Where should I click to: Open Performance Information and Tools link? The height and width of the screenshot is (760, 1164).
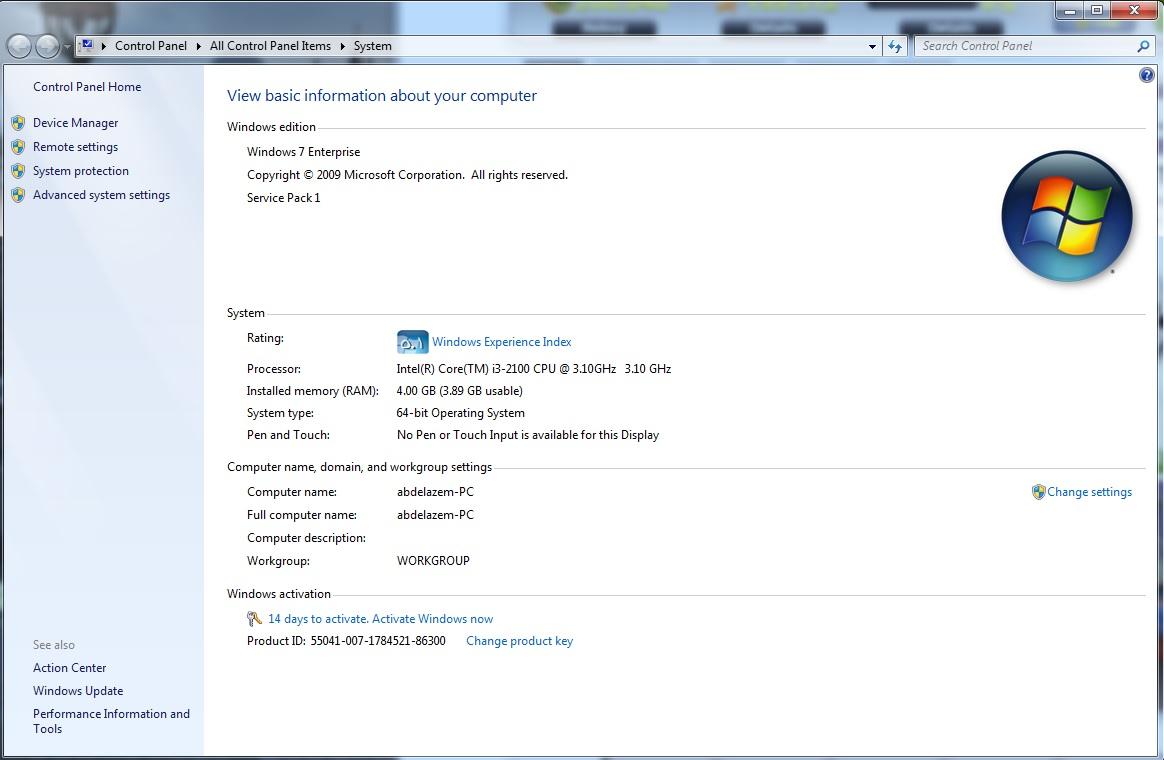(111, 721)
